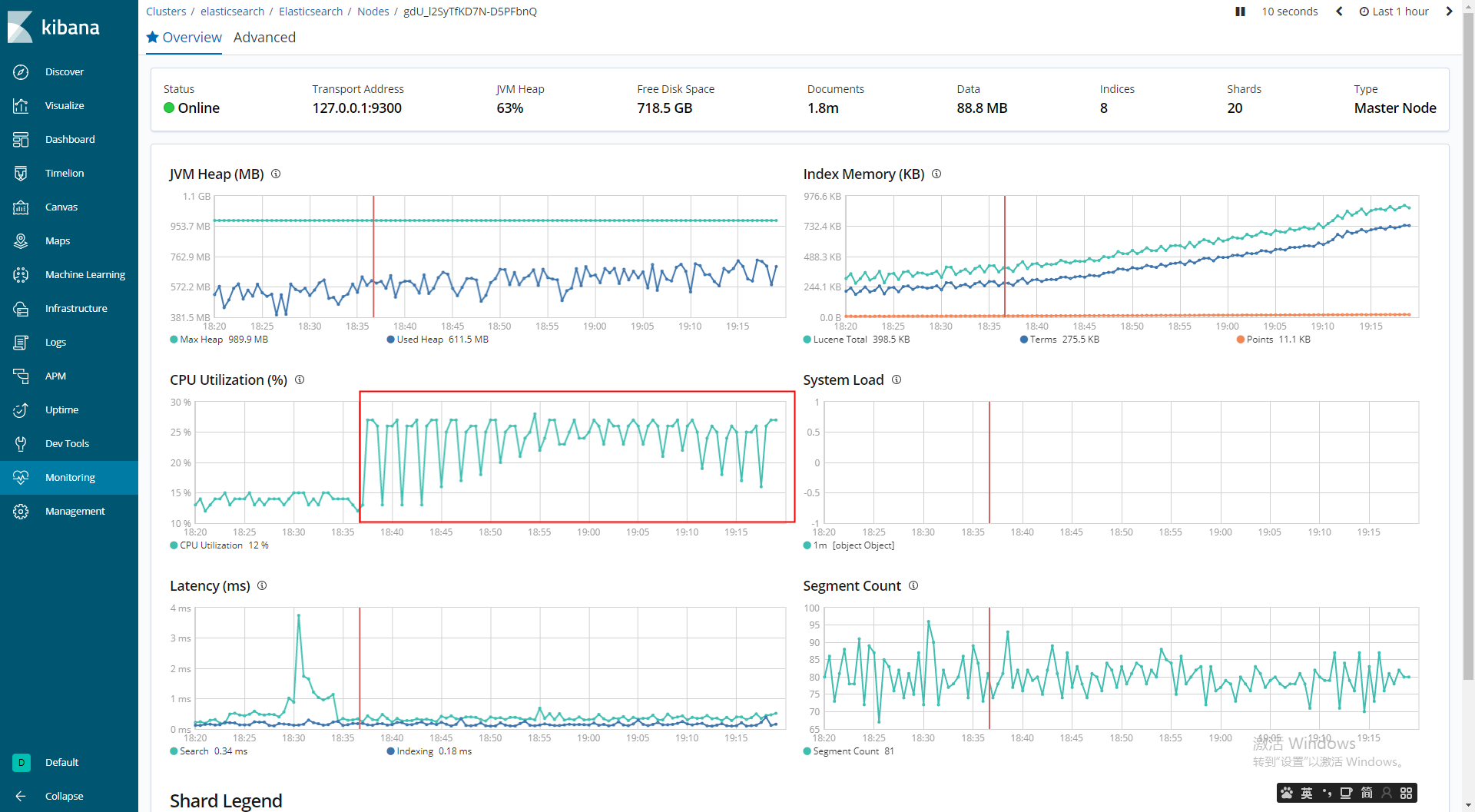Viewport: 1475px width, 812px height.
Task: Open the Logs icon in sidebar
Action: [21, 342]
